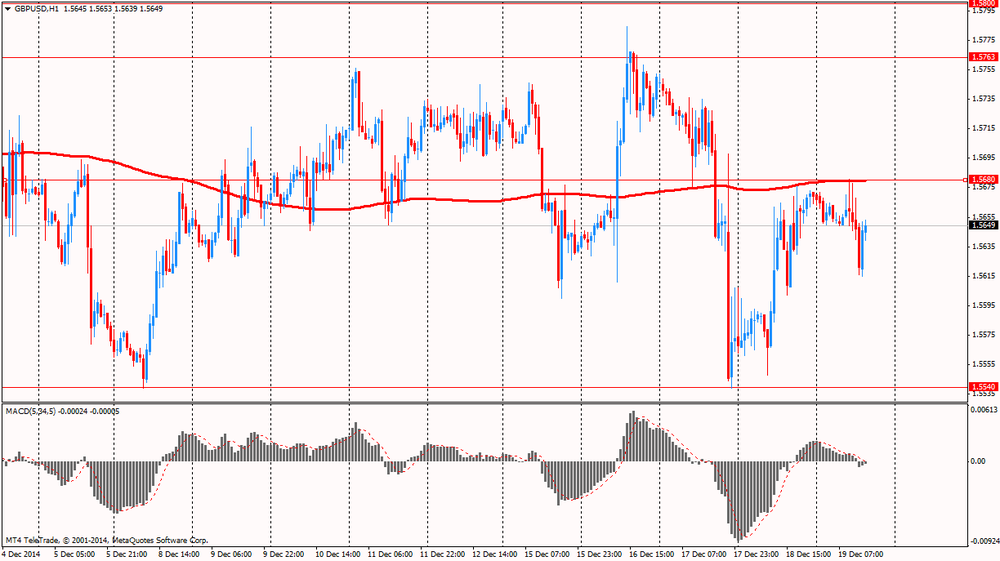
Task: Click the 1.5680 red level price tag
Action: pyautogui.click(x=984, y=180)
